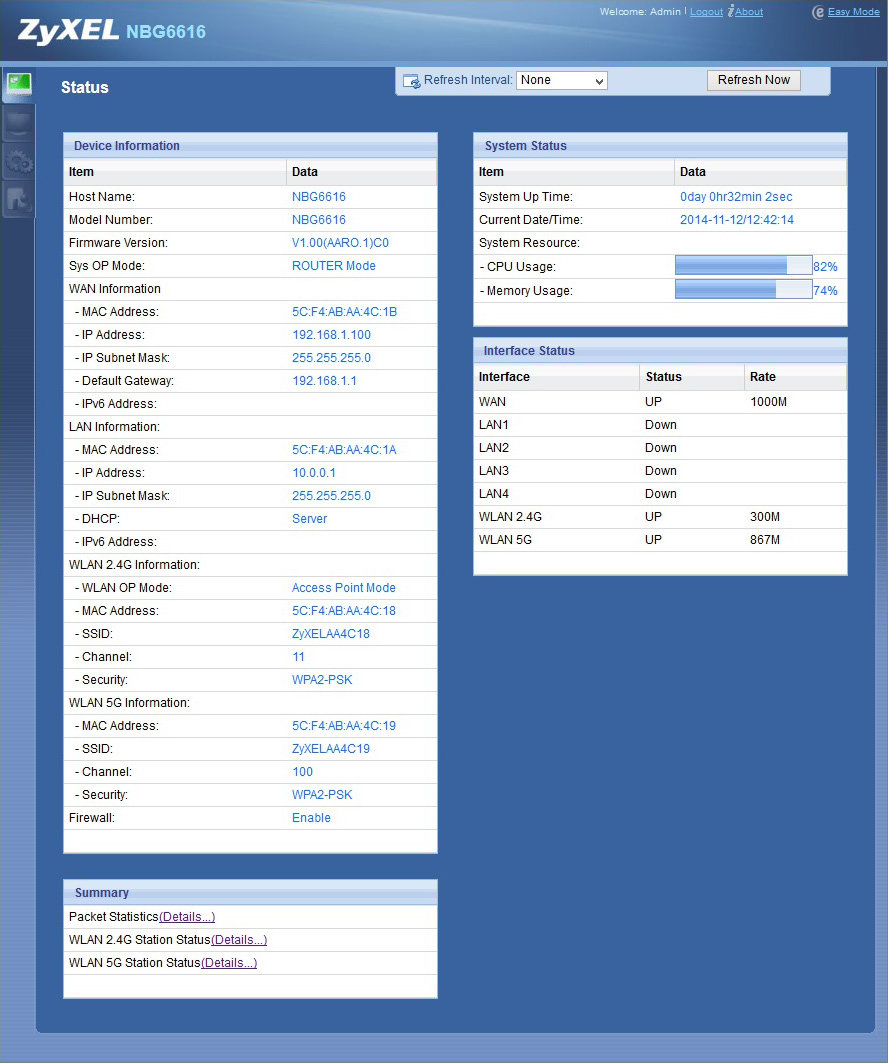Click SSID ZyXELAA4C18
Image resolution: width=888 pixels, height=1063 pixels.
click(331, 634)
